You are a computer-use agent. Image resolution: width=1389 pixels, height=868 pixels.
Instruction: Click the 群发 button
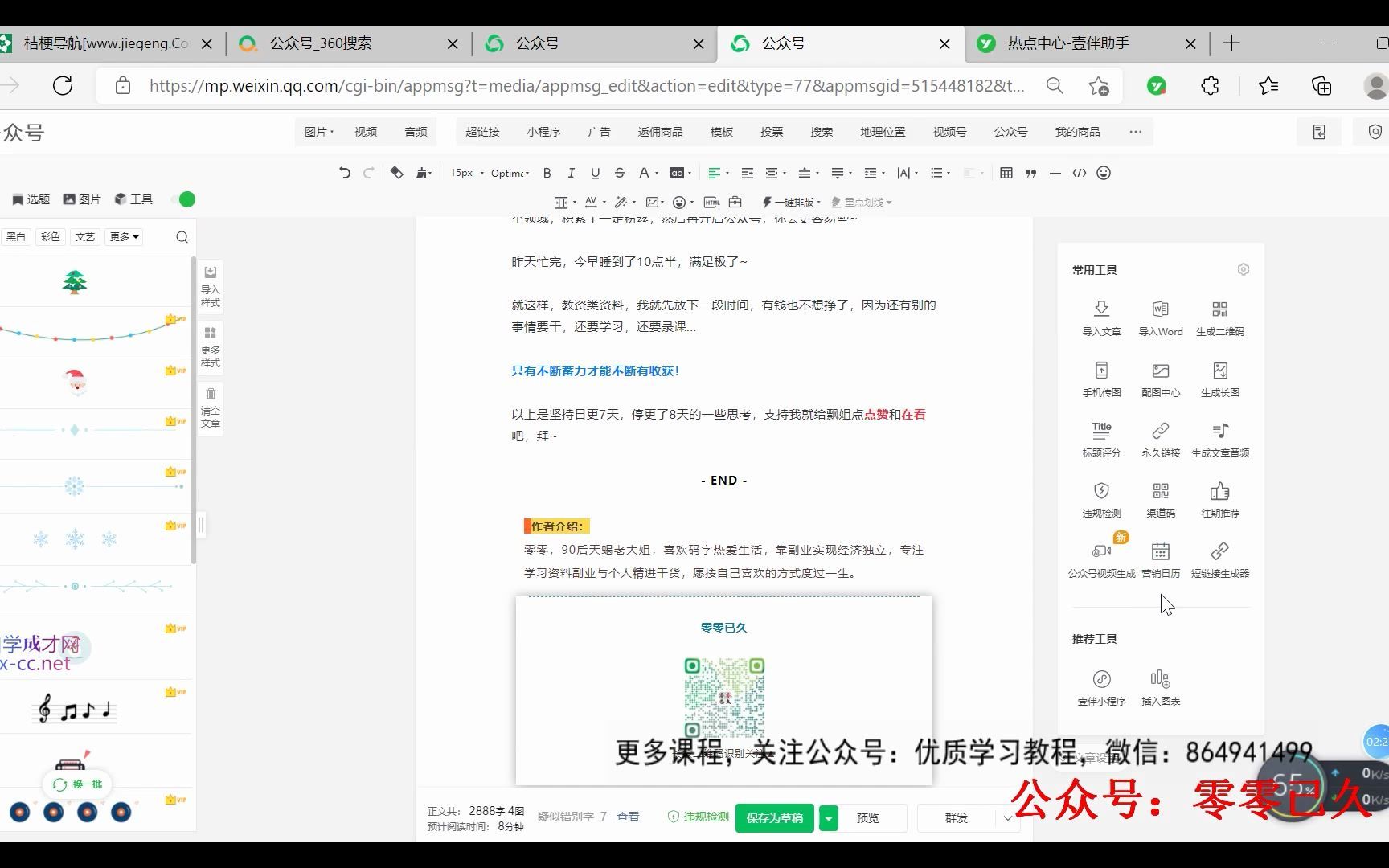957,817
